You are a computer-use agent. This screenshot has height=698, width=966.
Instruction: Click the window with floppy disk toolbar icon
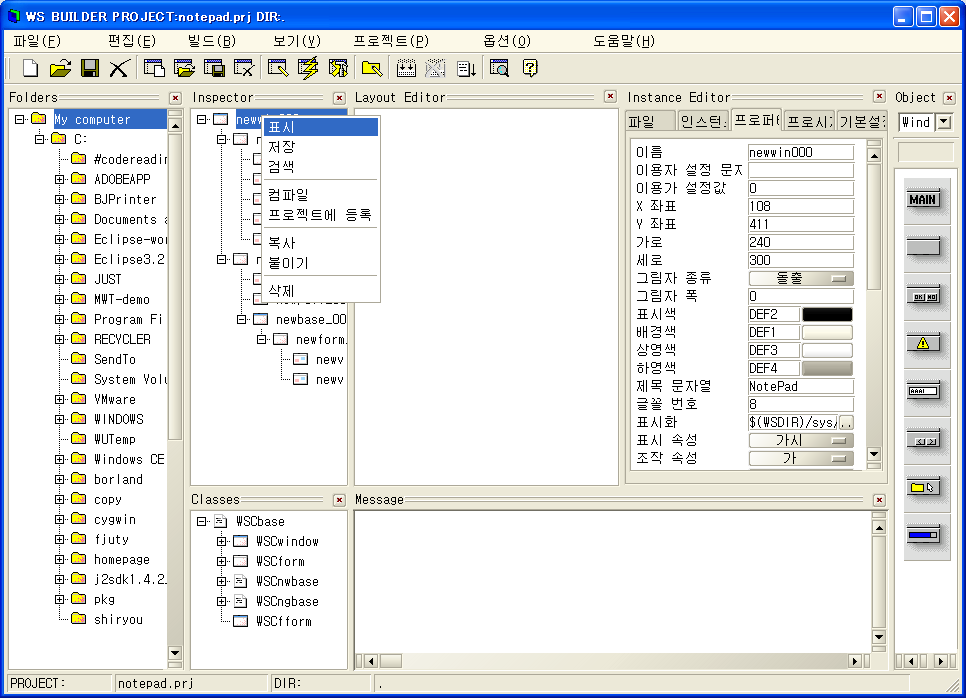tap(214, 68)
